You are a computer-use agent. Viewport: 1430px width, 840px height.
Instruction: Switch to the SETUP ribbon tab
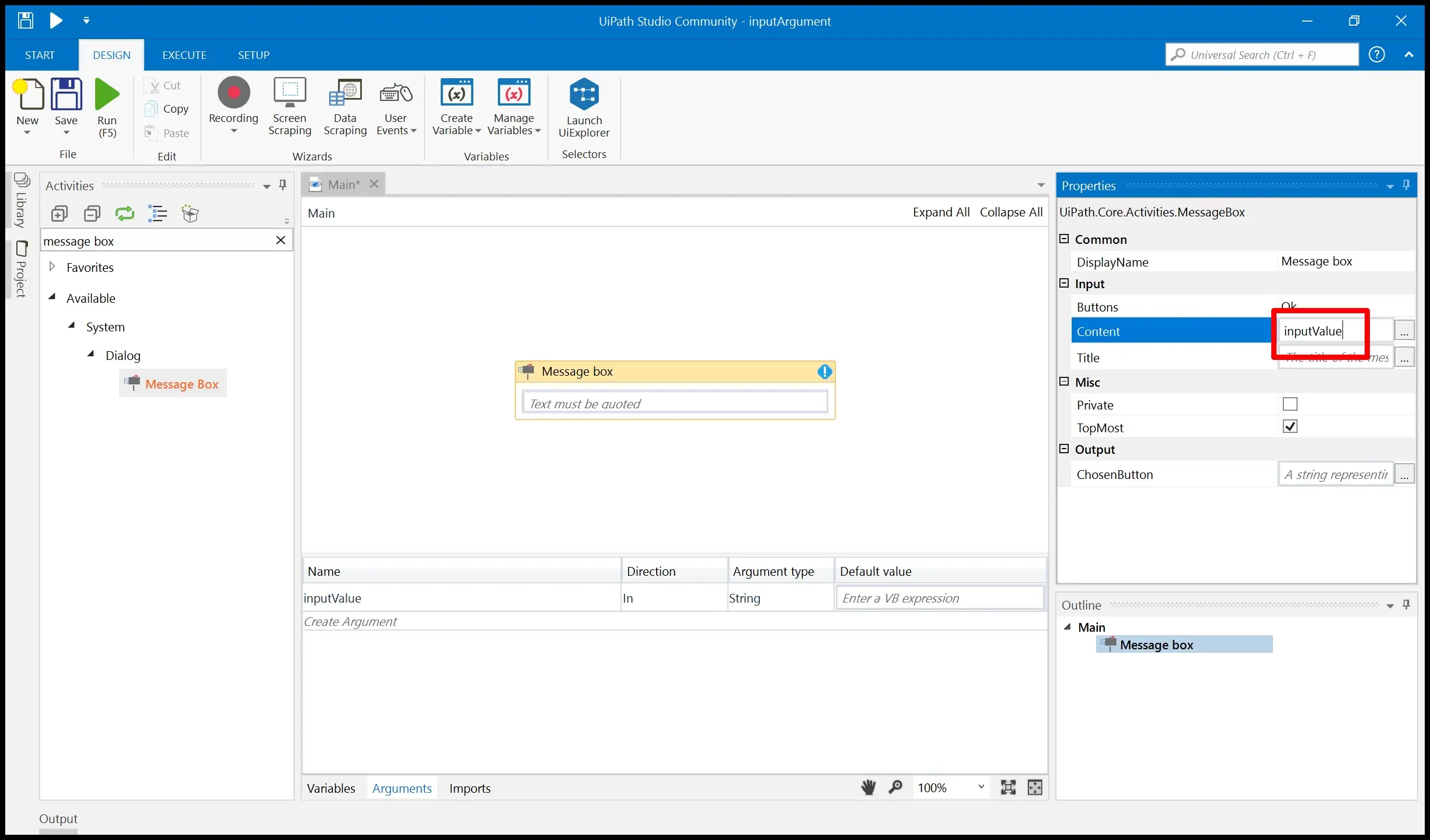253,55
